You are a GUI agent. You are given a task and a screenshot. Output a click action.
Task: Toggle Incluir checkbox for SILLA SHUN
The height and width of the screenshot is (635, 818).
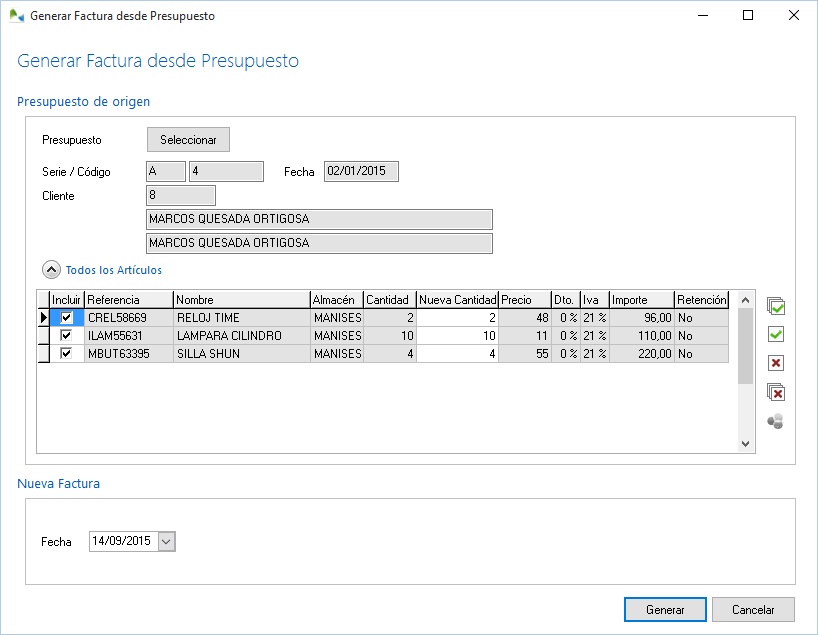67,354
